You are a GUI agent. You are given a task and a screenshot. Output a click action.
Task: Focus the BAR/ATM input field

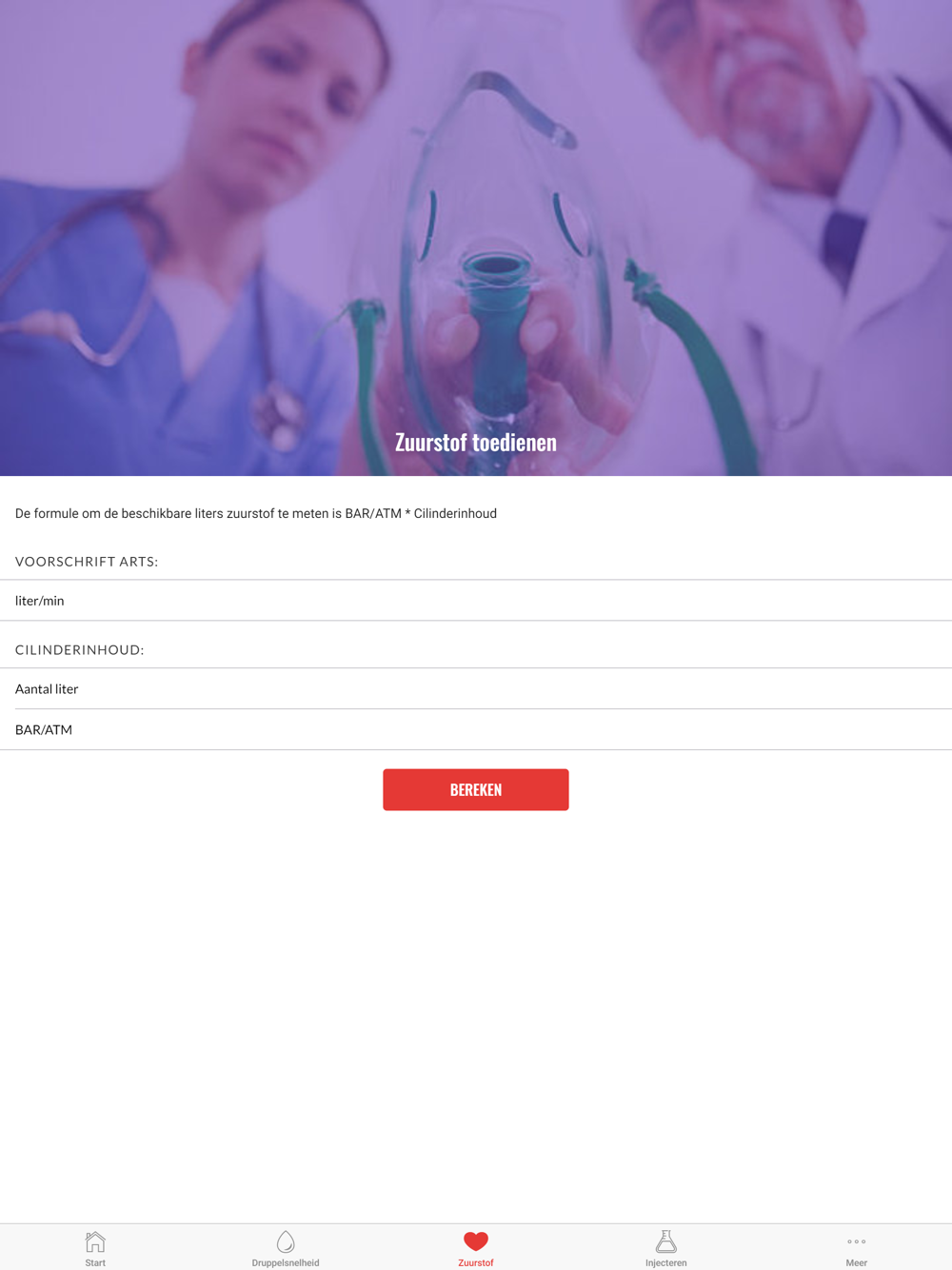click(476, 730)
